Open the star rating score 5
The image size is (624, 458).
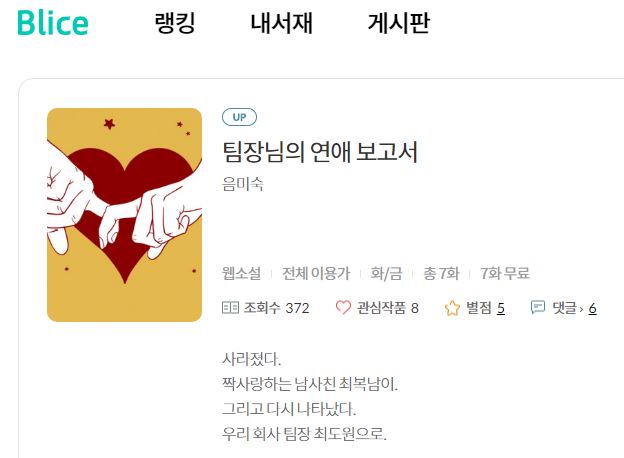tap(501, 308)
